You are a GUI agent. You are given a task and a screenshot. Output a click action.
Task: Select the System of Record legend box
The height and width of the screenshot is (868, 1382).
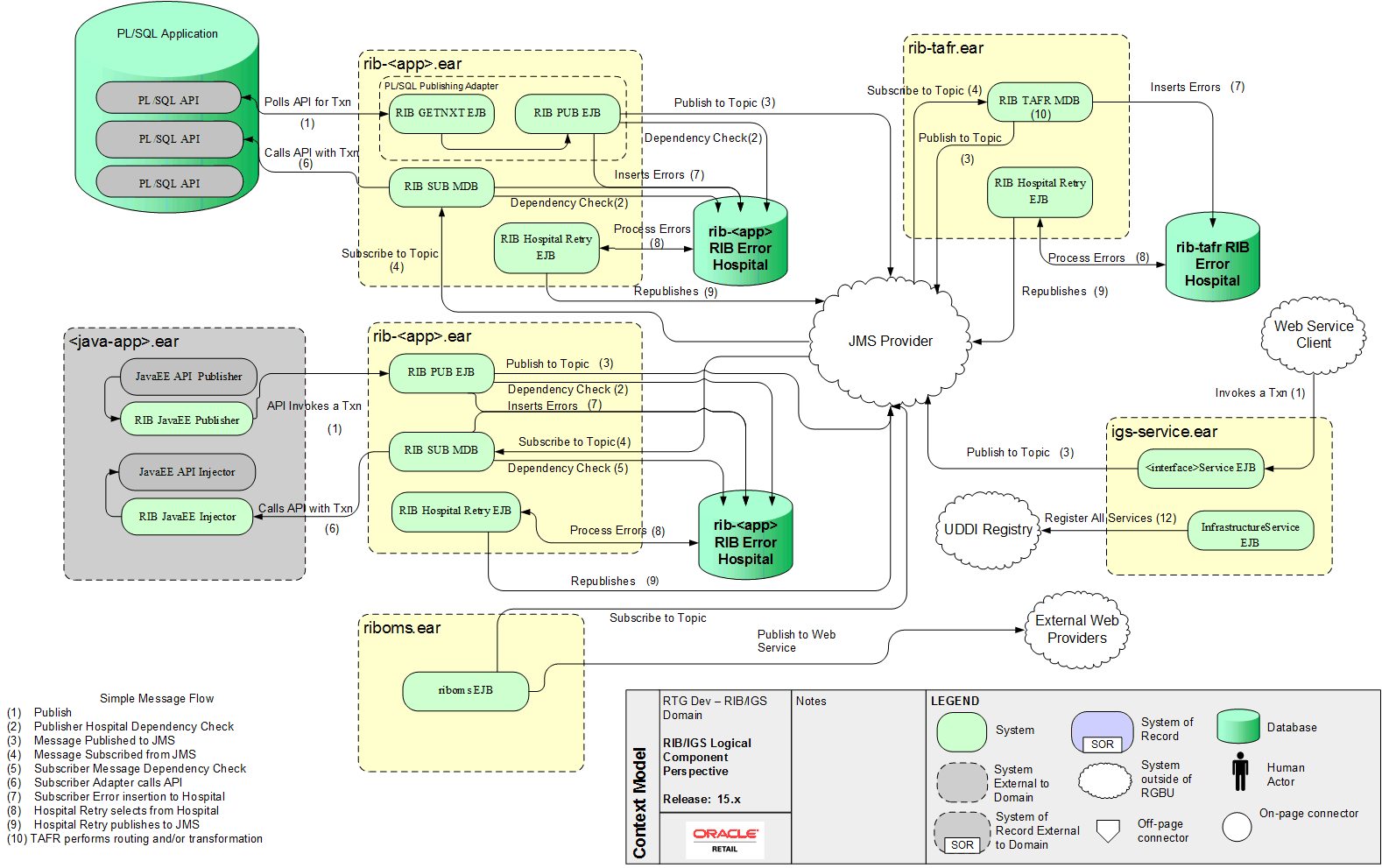[x=1102, y=732]
